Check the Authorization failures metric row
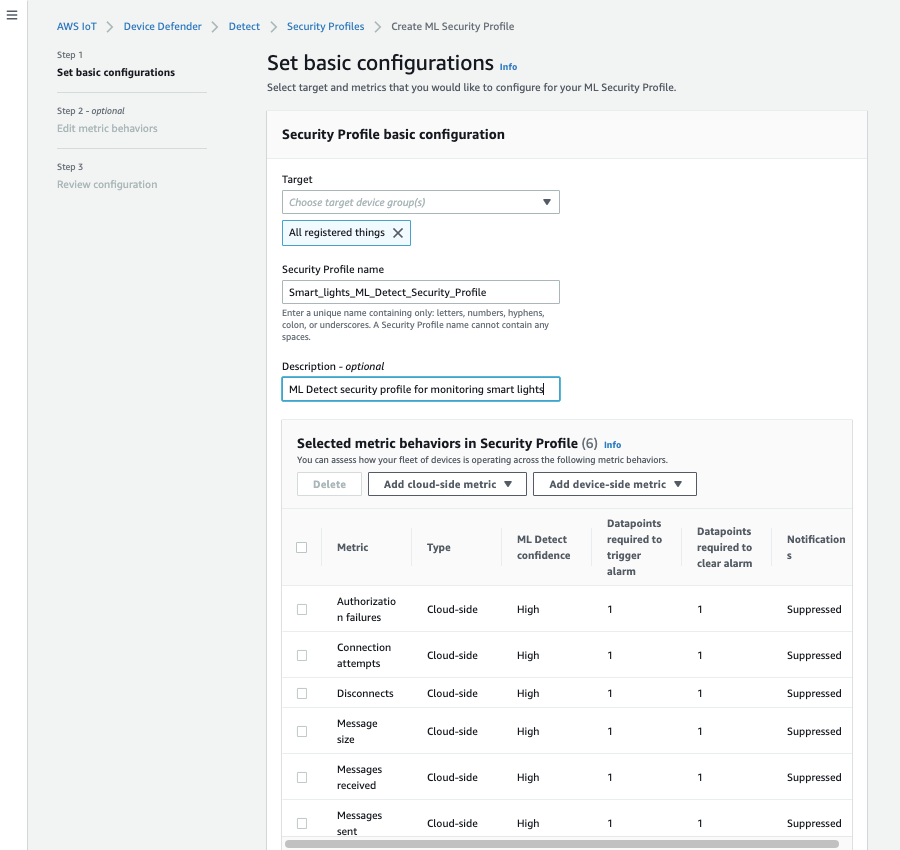 (x=301, y=609)
